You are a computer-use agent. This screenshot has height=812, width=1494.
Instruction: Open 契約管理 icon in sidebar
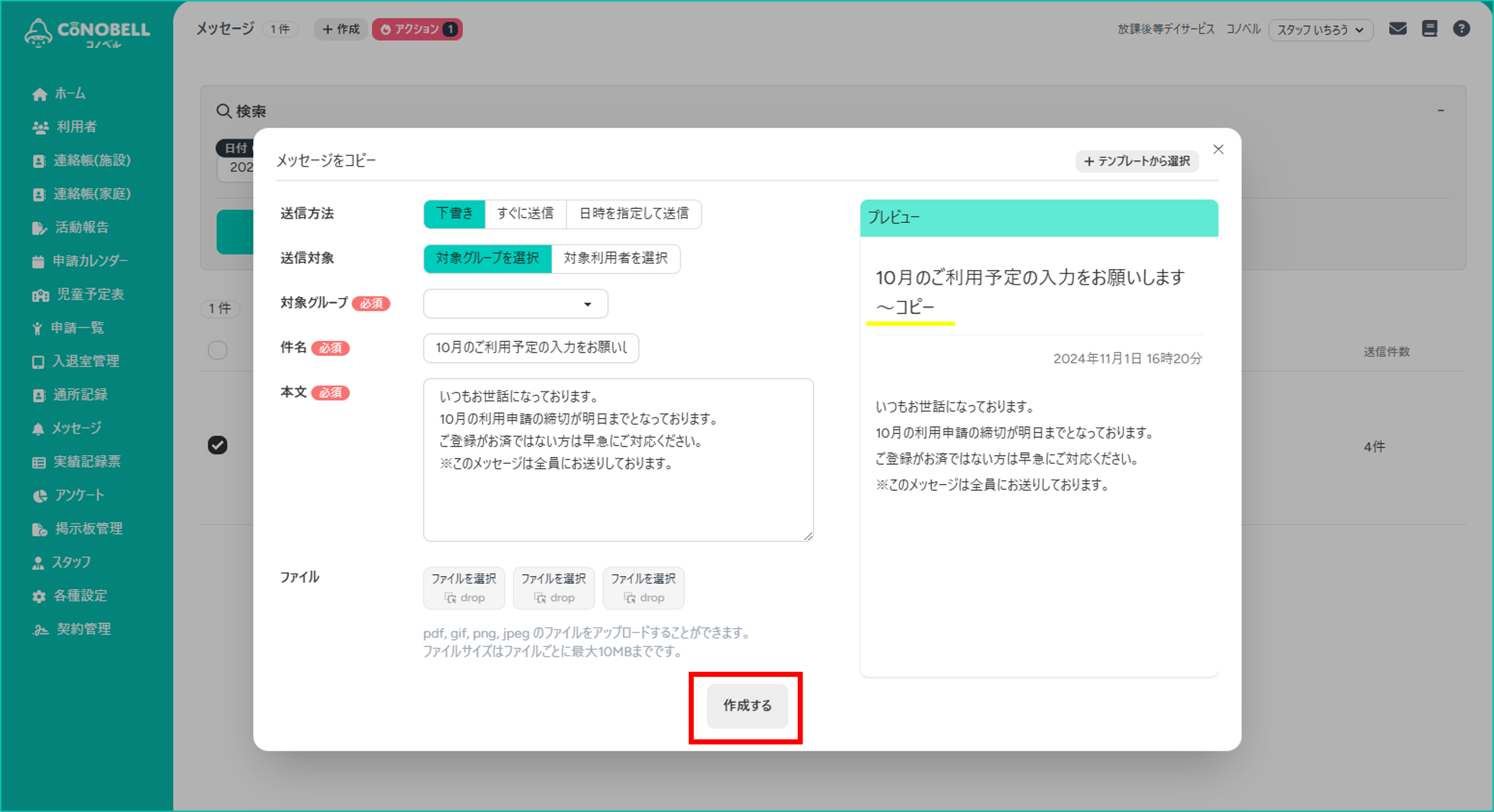pyautogui.click(x=40, y=630)
